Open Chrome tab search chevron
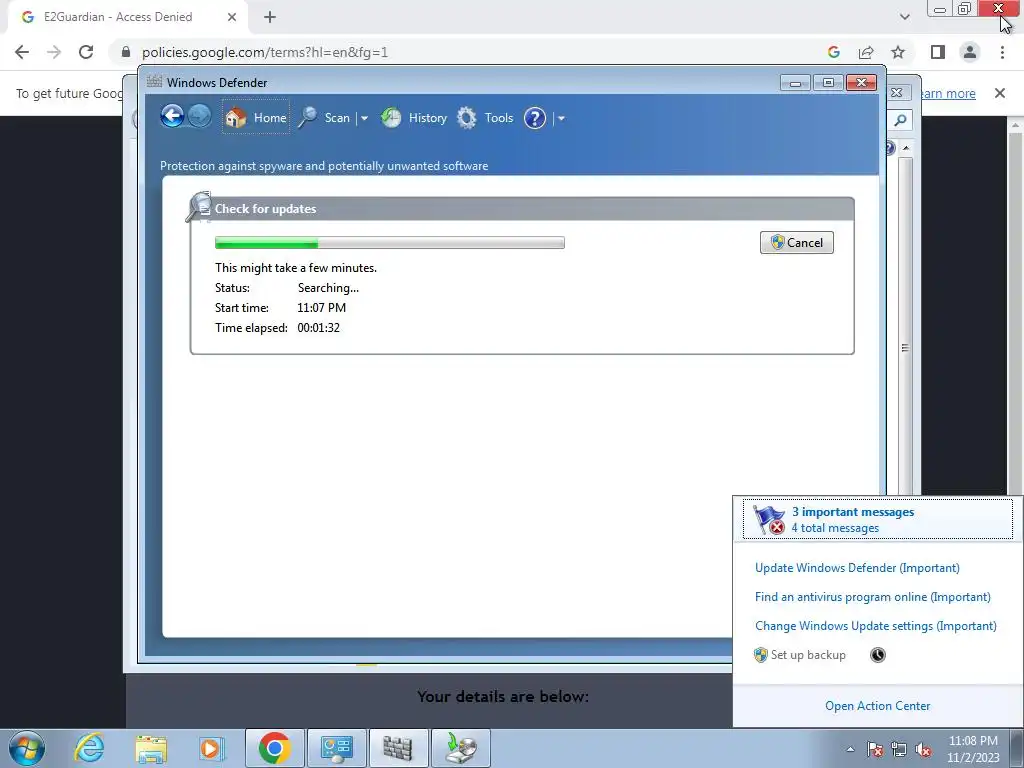The image size is (1024, 768). click(904, 17)
